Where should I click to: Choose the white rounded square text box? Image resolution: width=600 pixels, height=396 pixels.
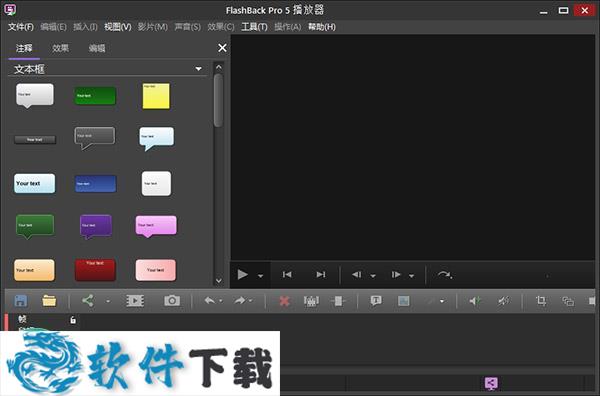(x=156, y=184)
